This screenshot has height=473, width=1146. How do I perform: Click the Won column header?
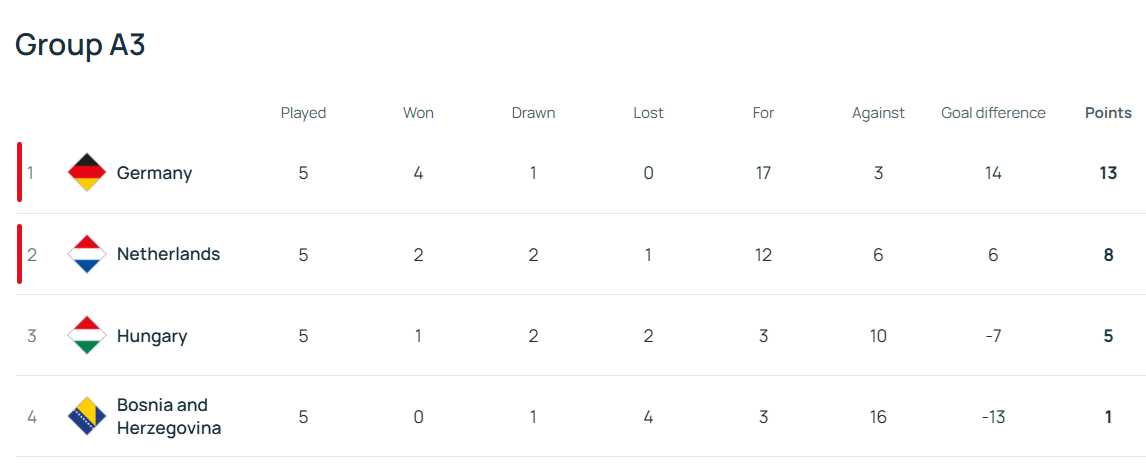[x=418, y=113]
